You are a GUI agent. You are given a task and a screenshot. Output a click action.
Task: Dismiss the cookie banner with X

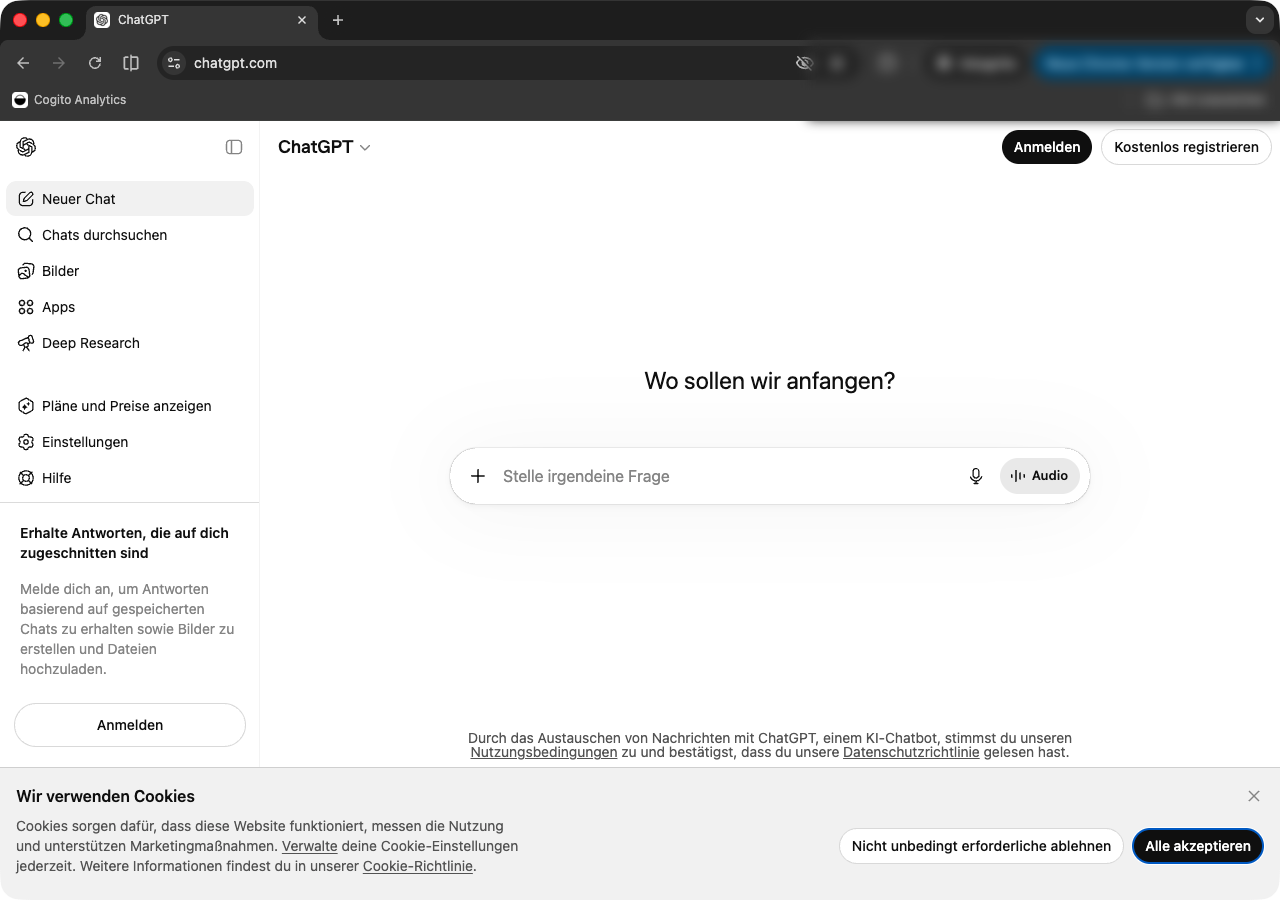(x=1254, y=796)
